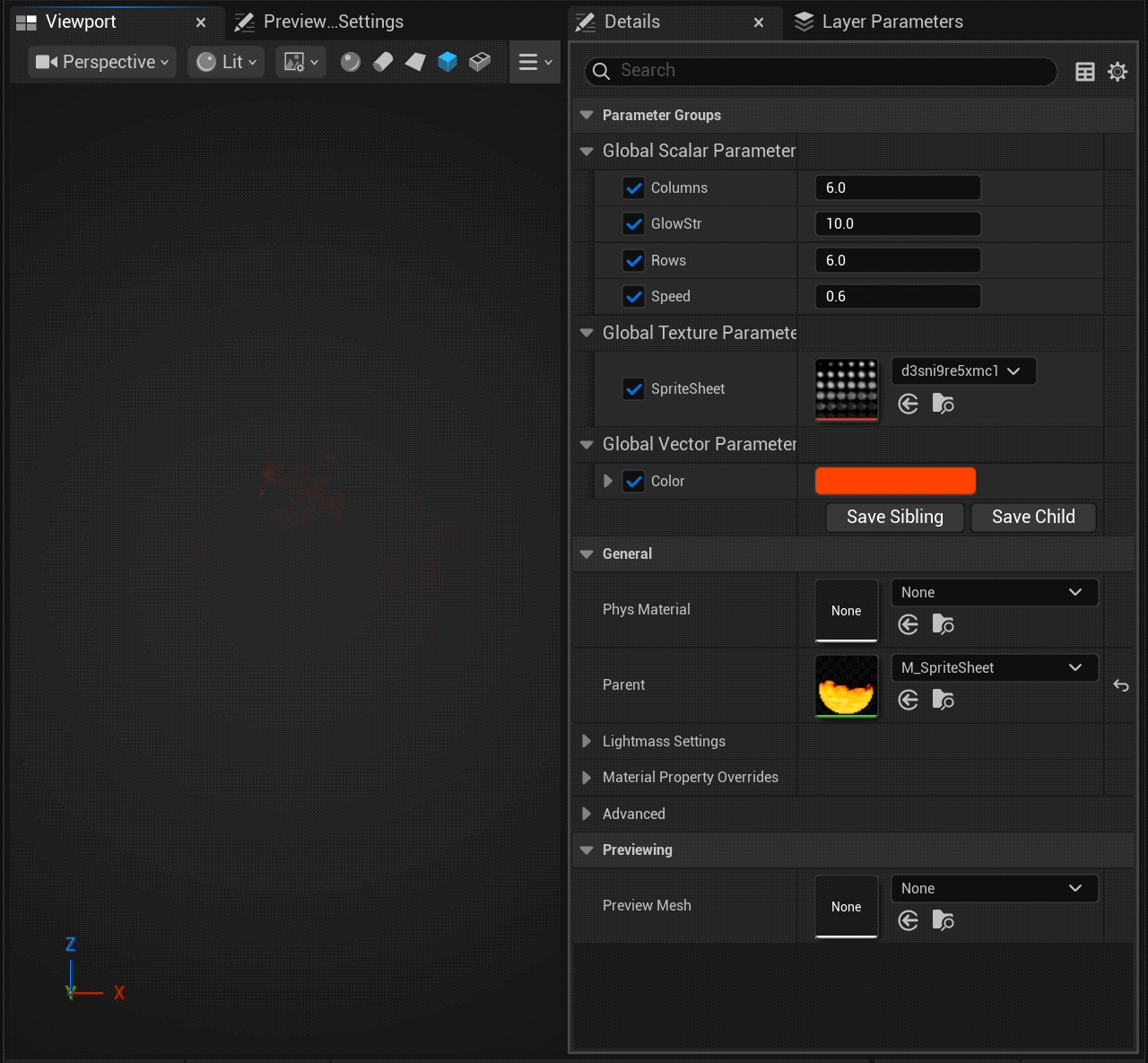The height and width of the screenshot is (1063, 1148).
Task: Toggle the Speed parameter checkbox
Action: [x=634, y=297]
